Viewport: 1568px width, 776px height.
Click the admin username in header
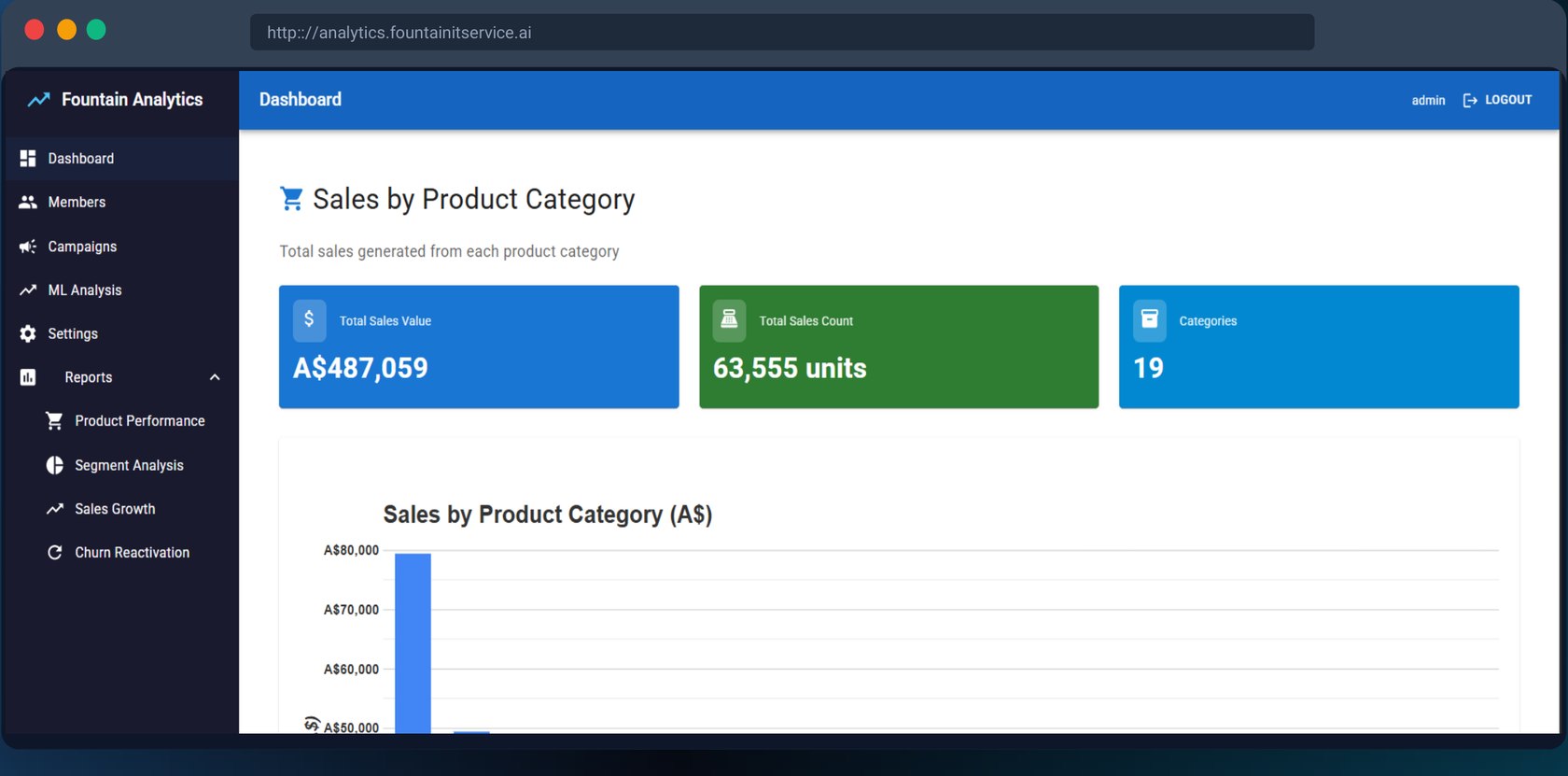[x=1428, y=100]
